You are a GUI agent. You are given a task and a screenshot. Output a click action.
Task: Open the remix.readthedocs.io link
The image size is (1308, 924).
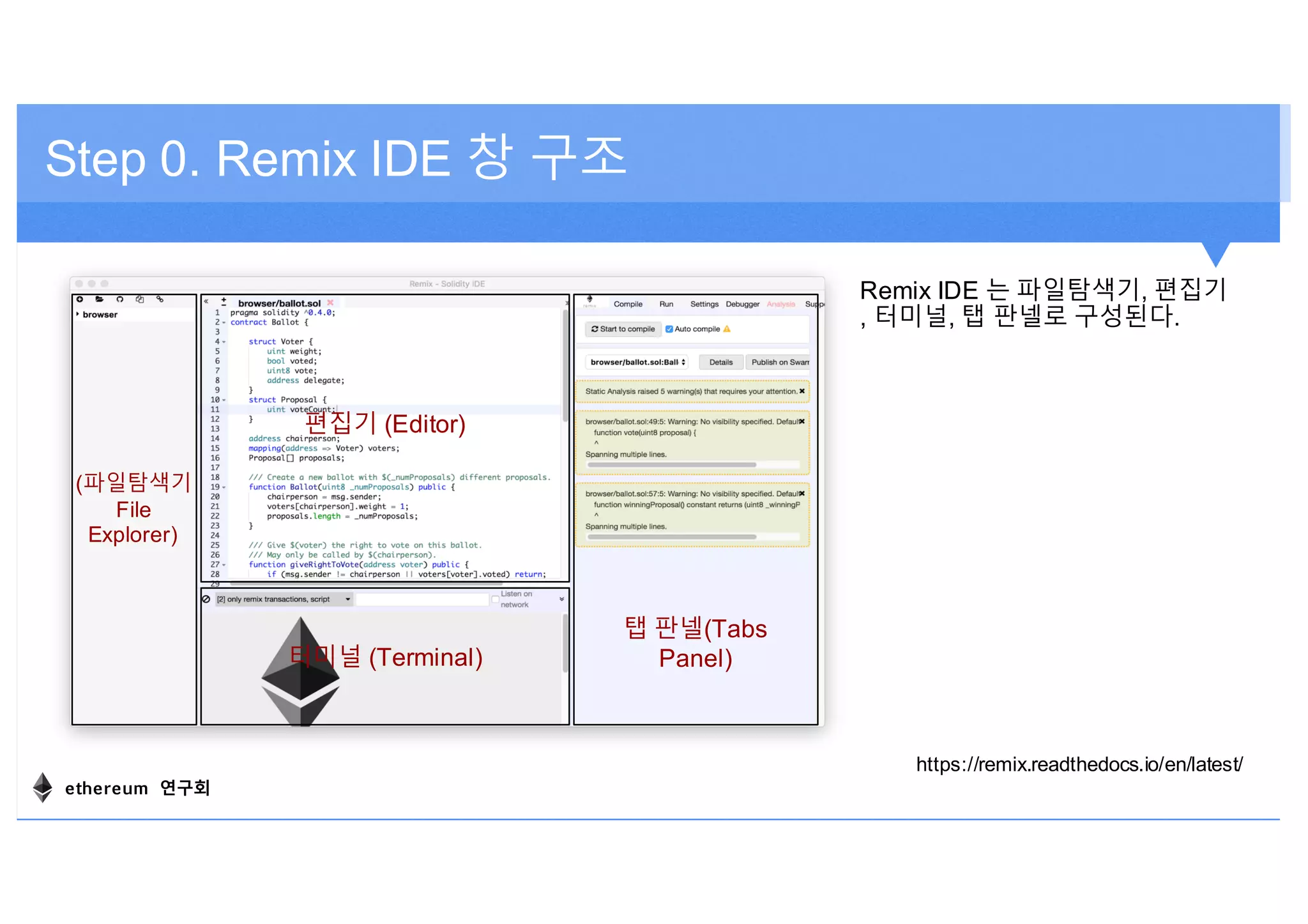point(1079,764)
